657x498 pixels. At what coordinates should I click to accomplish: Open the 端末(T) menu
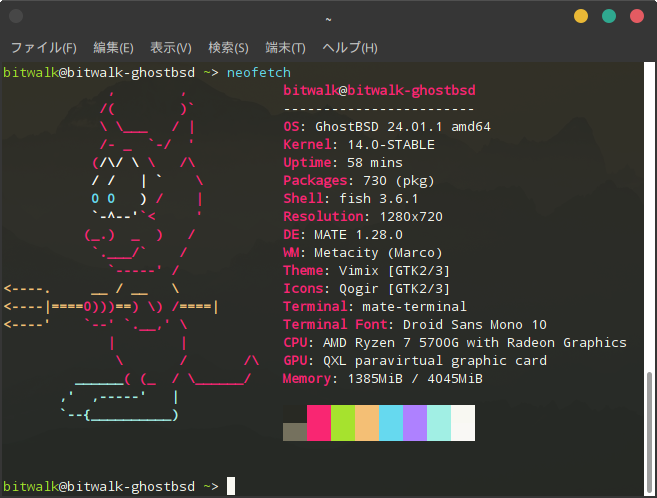click(x=285, y=48)
